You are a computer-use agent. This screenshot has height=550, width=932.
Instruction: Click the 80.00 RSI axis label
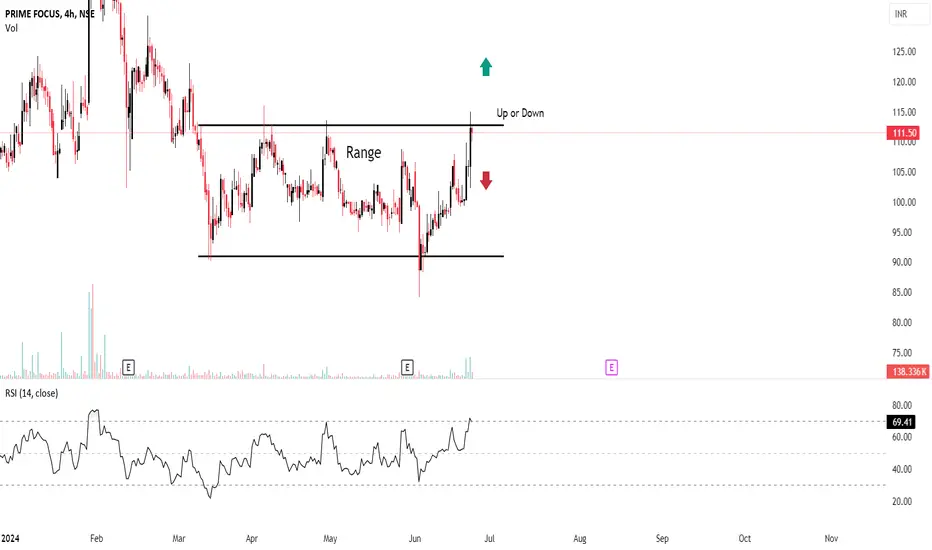coord(902,406)
